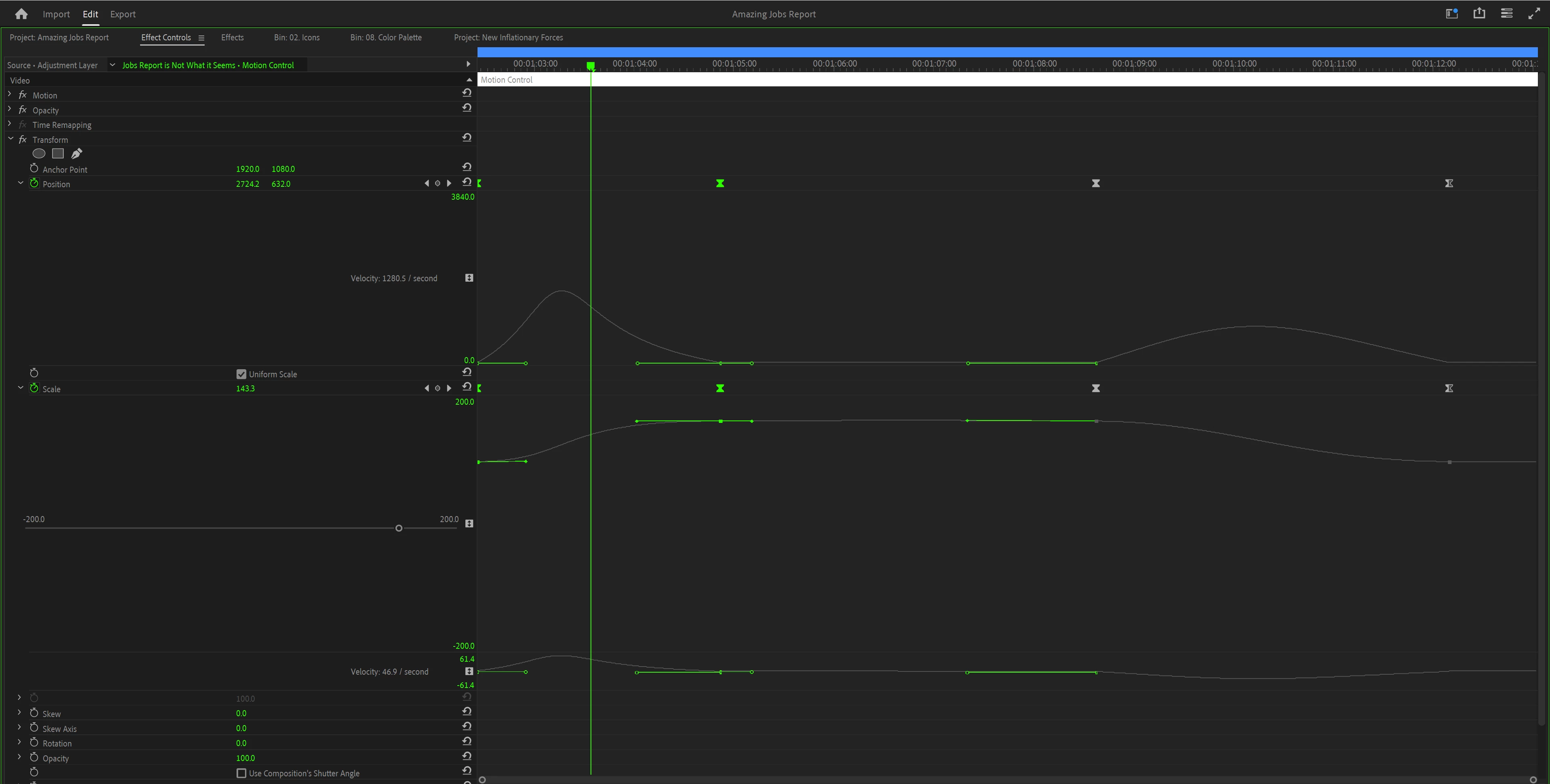The width and height of the screenshot is (1550, 784).
Task: Go to next Position keyframe
Action: tap(449, 184)
